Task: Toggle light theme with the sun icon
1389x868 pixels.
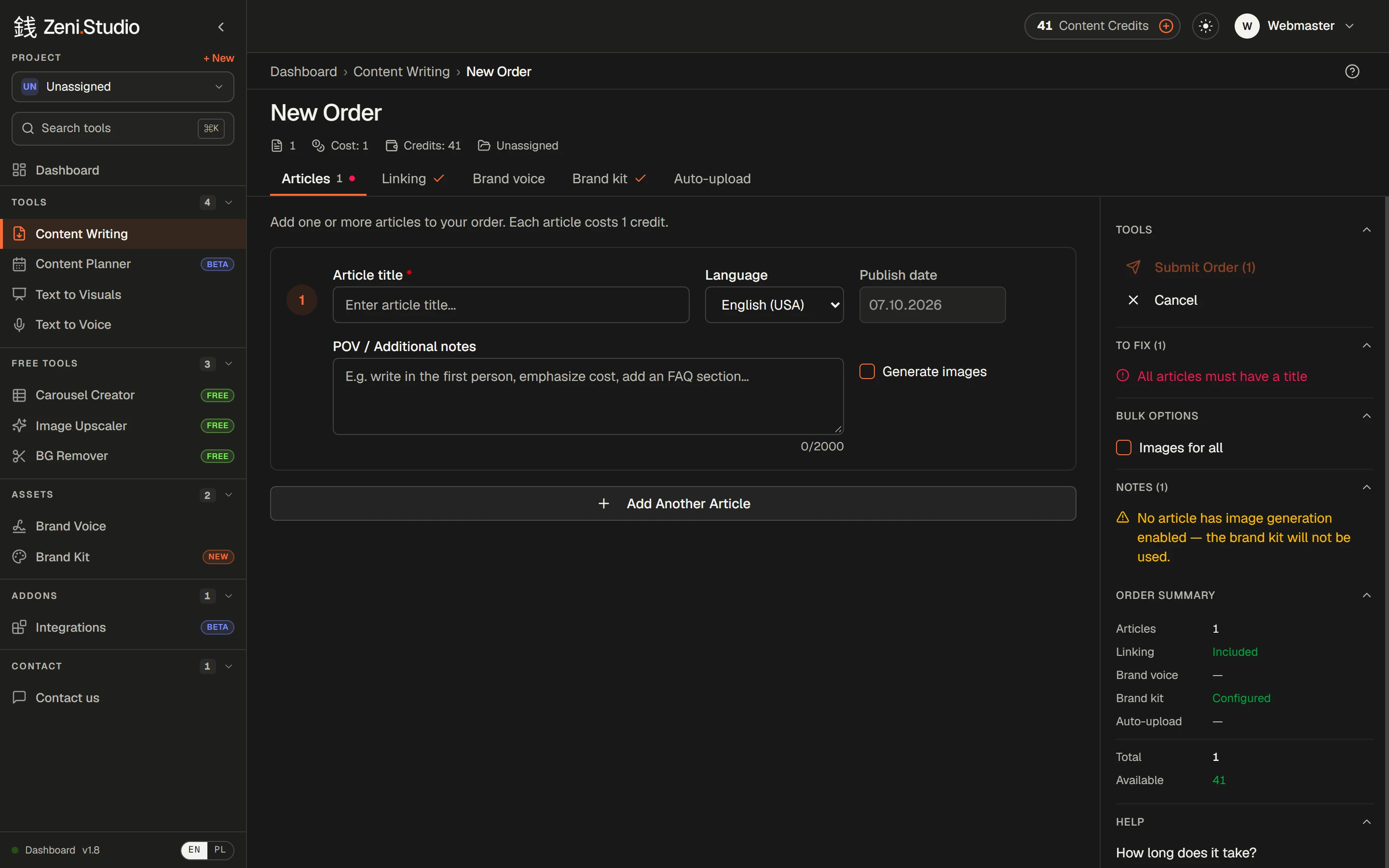Action: click(1205, 26)
